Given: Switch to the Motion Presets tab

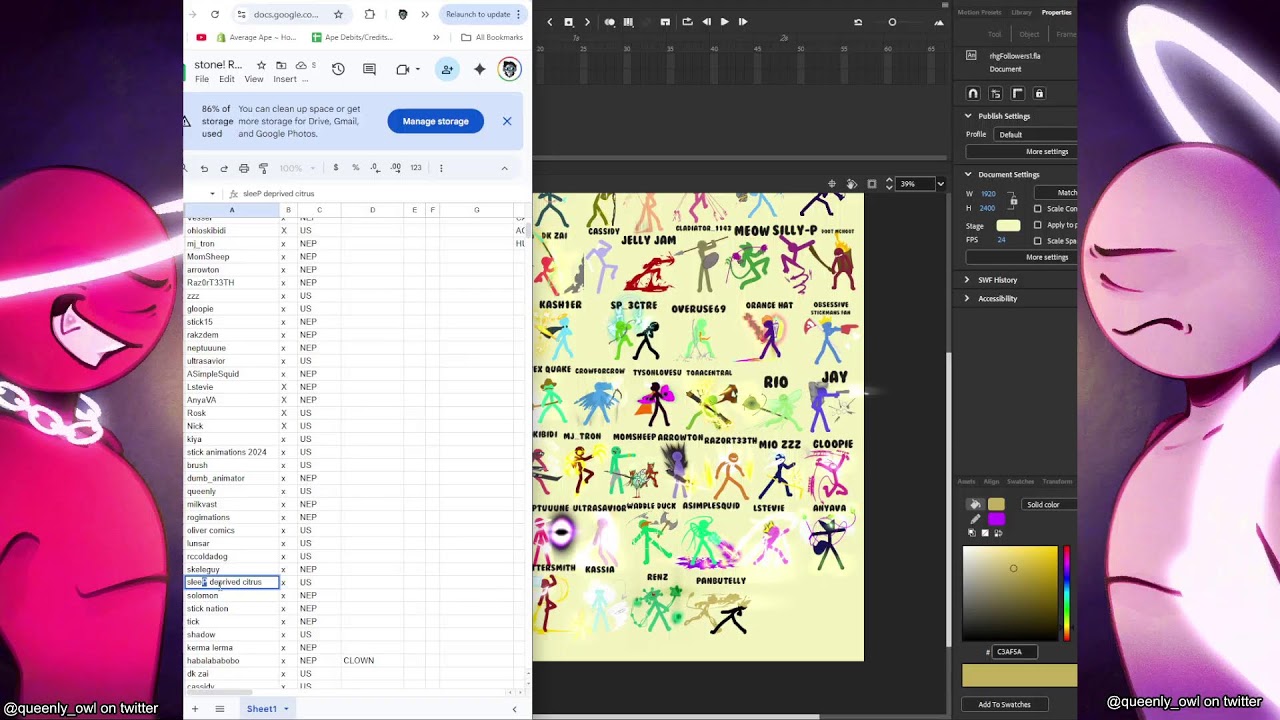Looking at the screenshot, I should coord(979,12).
